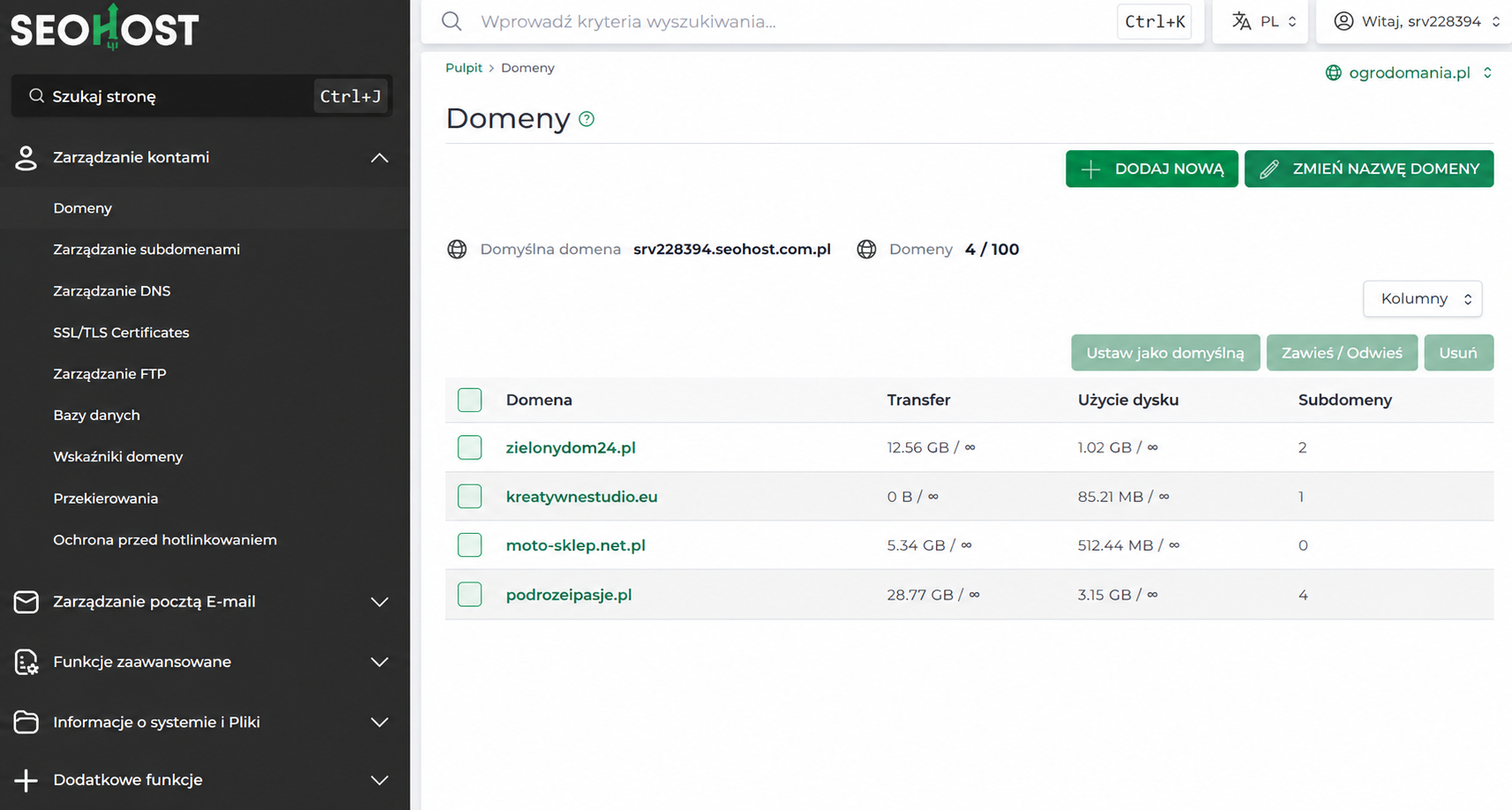Open the Witaj, srv228394 account menu
This screenshot has width=1512, height=810.
[x=1414, y=21]
